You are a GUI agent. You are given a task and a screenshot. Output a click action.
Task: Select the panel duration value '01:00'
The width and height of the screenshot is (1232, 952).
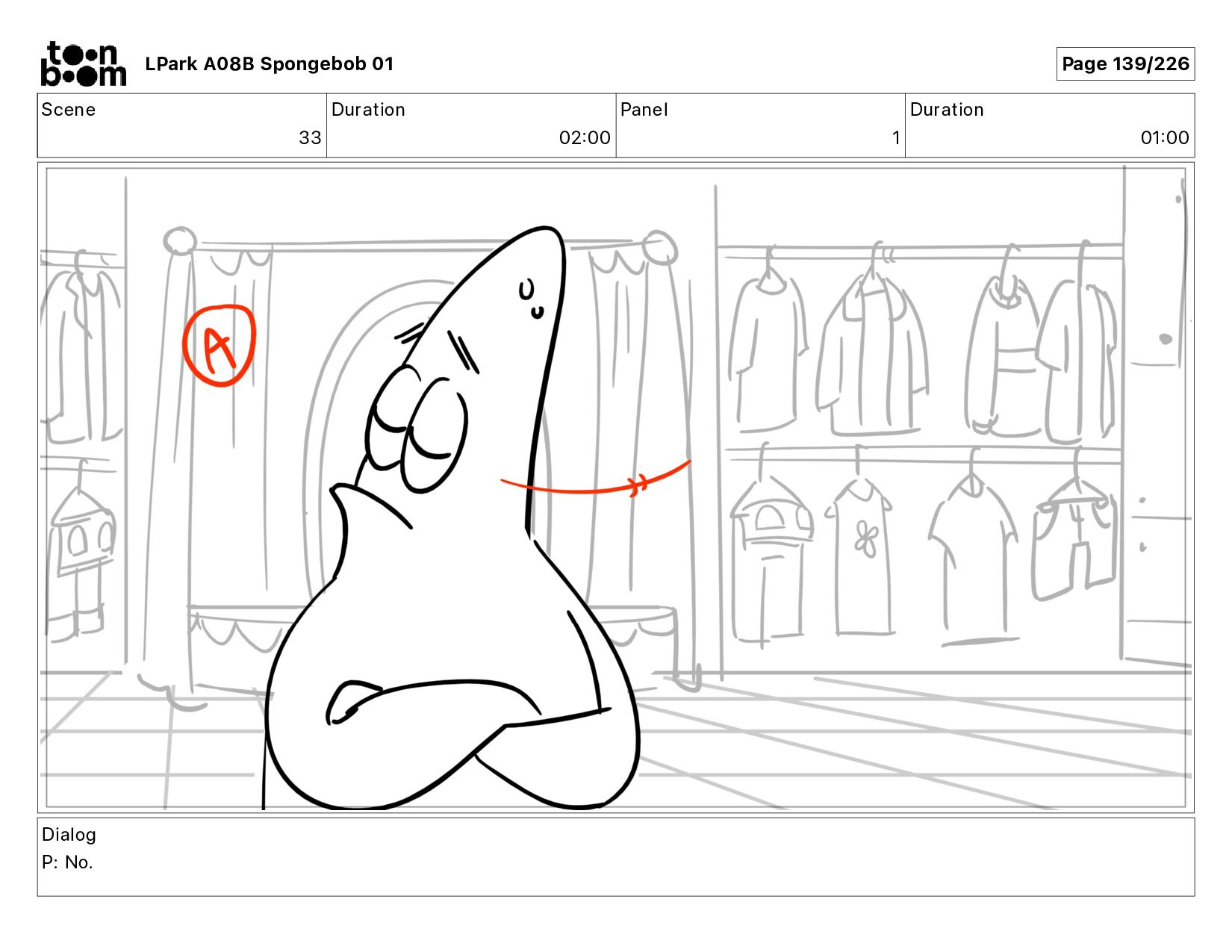(x=1165, y=138)
